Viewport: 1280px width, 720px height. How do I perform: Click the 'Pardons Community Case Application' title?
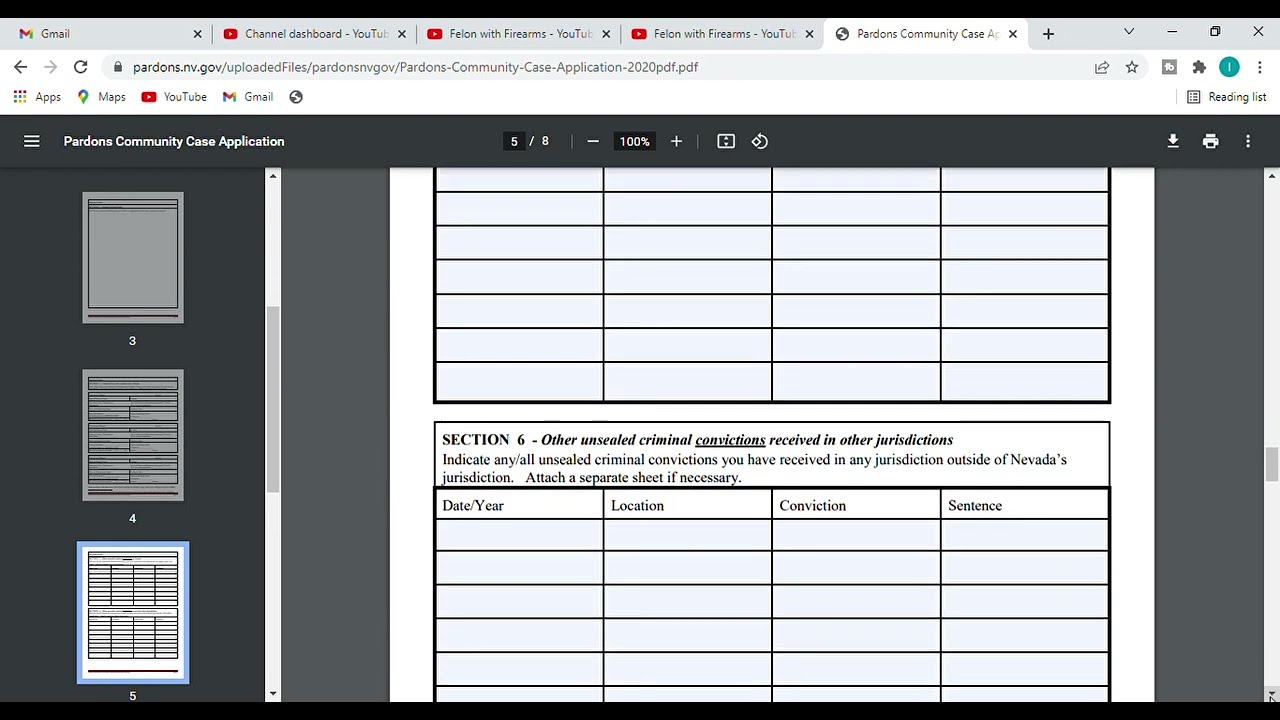(174, 141)
